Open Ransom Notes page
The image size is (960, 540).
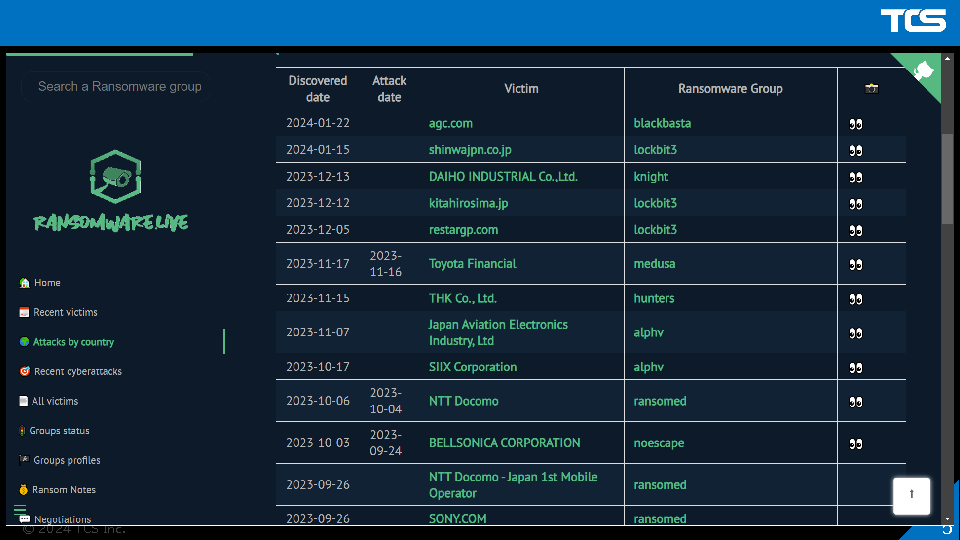click(x=63, y=490)
